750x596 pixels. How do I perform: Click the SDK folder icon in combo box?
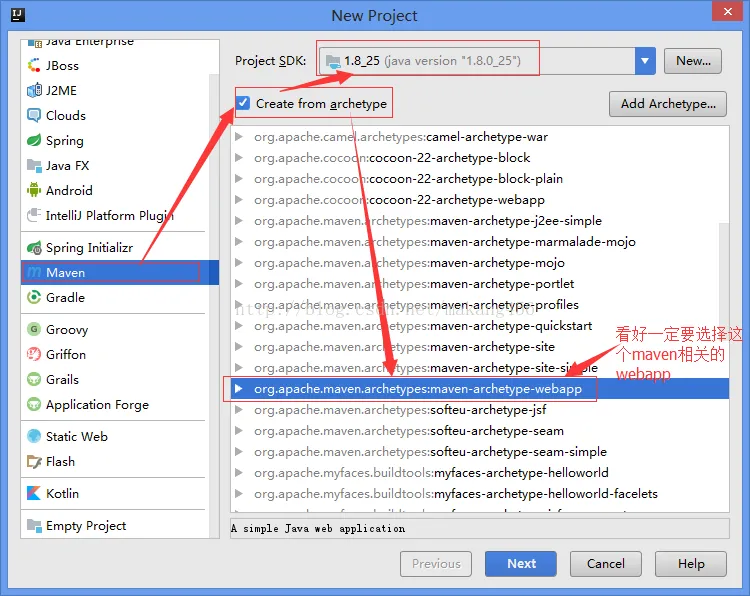coord(333,61)
